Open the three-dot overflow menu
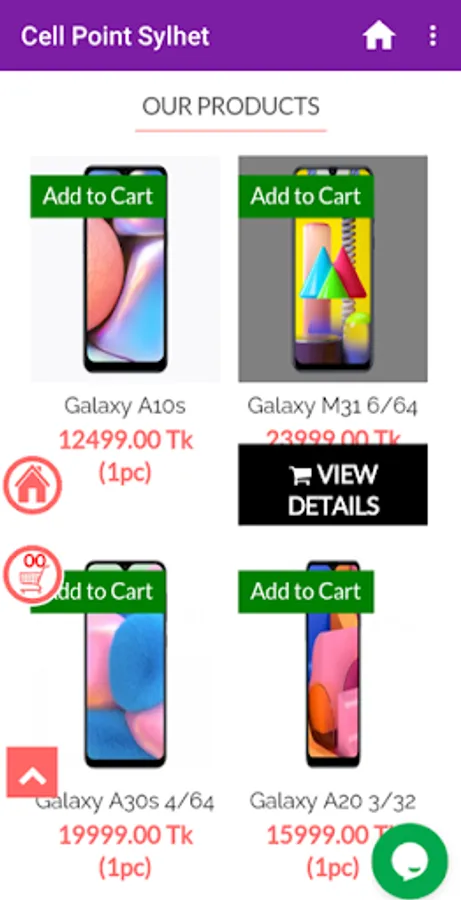461x900 pixels. click(x=432, y=36)
